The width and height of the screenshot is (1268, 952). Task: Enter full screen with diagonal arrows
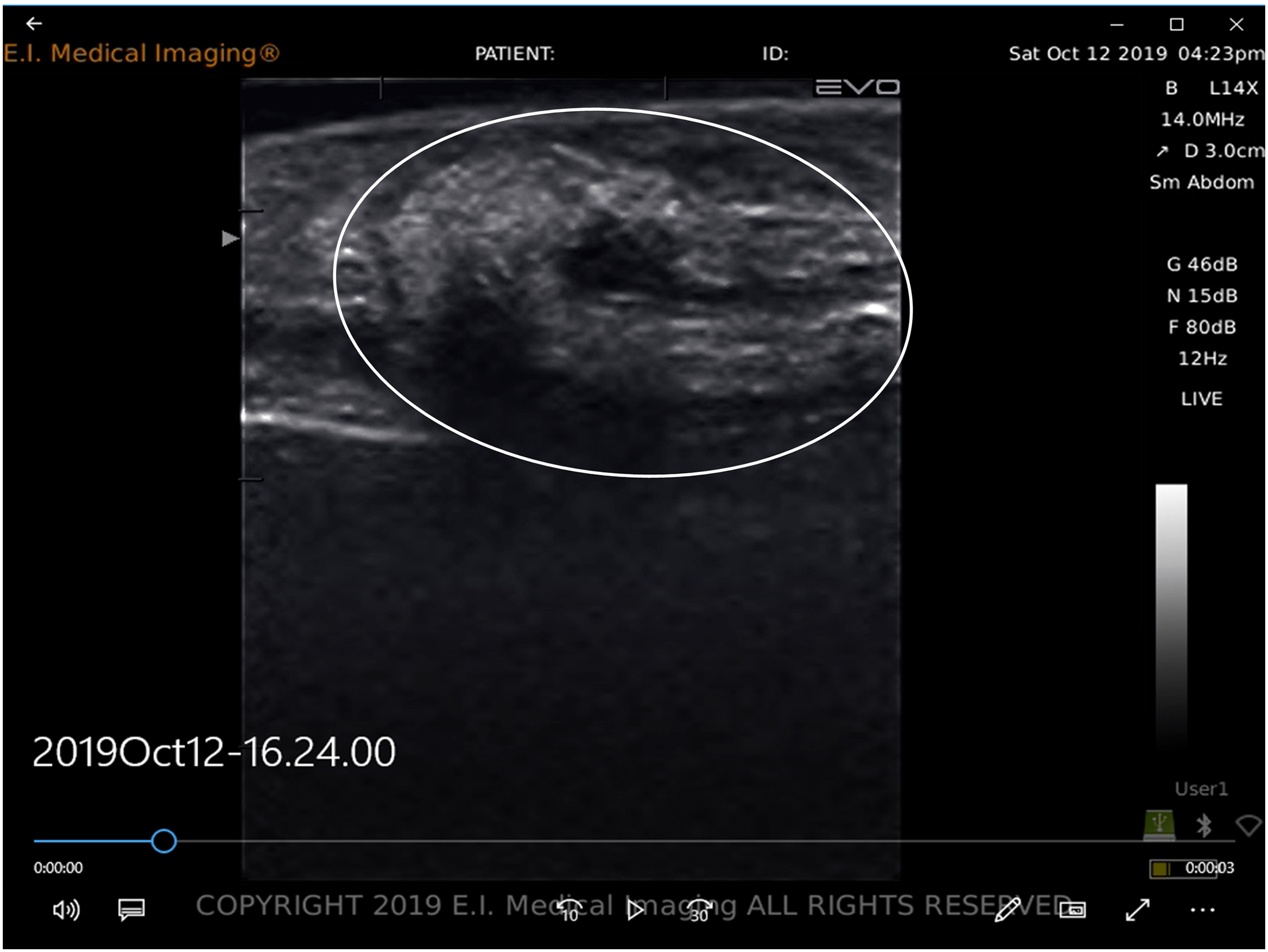click(1138, 911)
